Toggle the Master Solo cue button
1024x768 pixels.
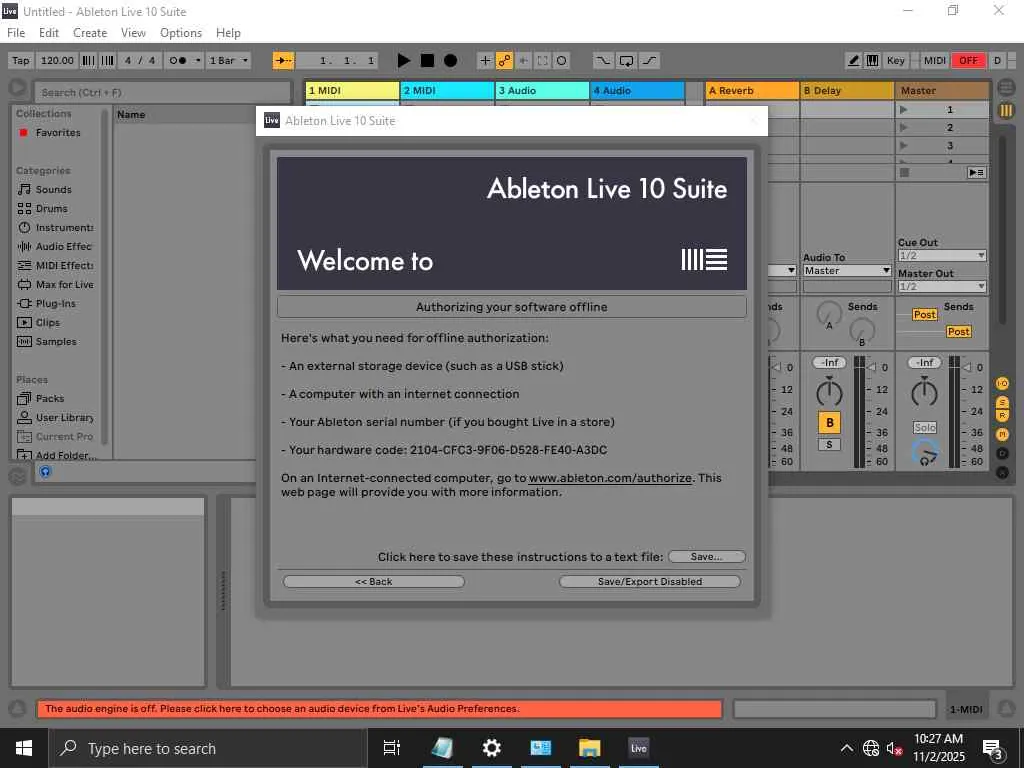tap(925, 427)
